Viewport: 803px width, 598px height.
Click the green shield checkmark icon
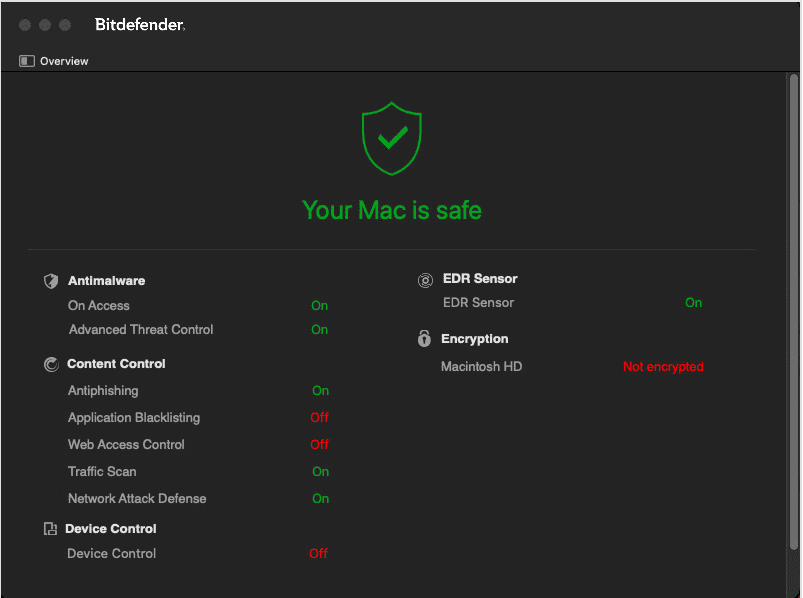click(392, 138)
